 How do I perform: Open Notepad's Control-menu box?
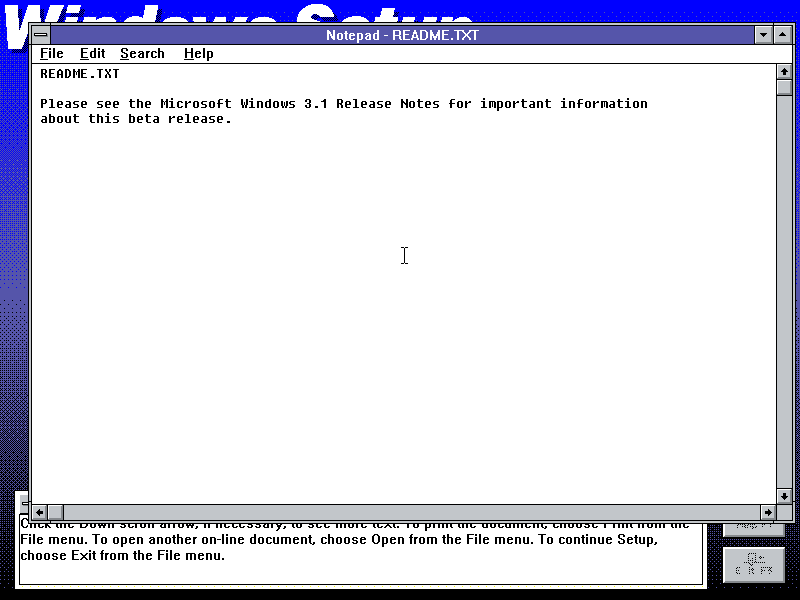[x=41, y=35]
